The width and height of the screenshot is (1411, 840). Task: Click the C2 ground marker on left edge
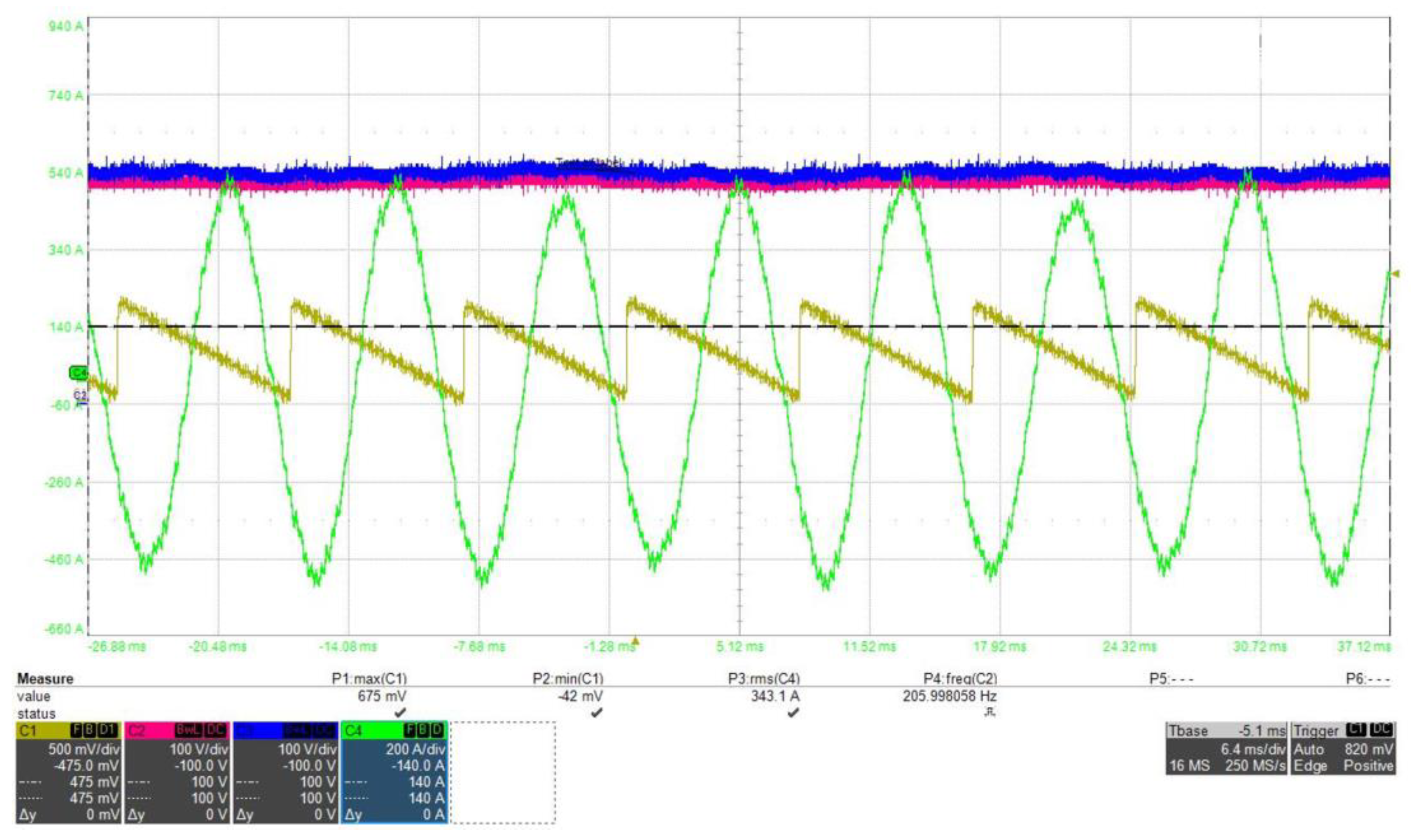click(80, 396)
